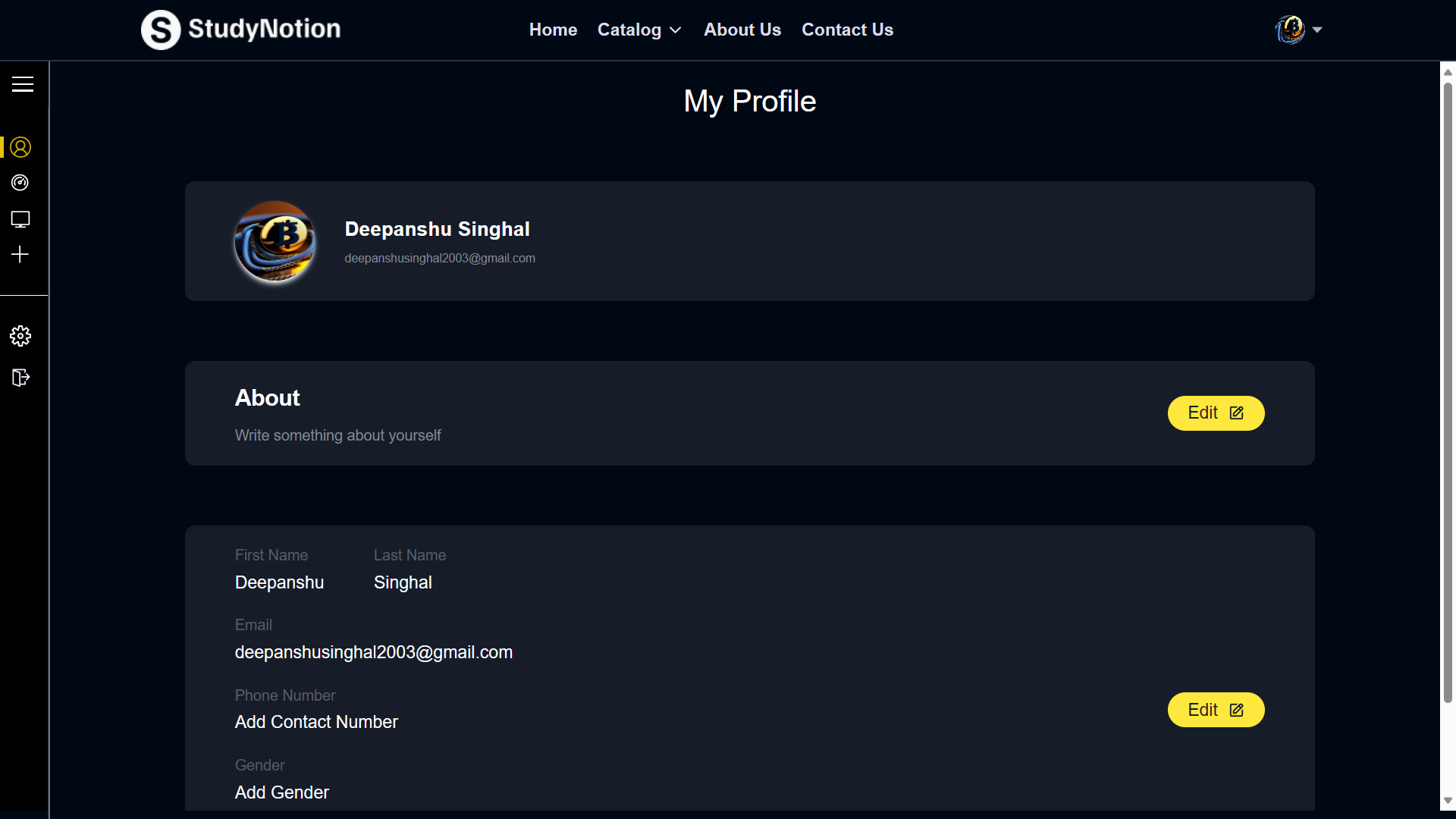This screenshot has height=819, width=1456.
Task: Go to Contact Us
Action: (x=847, y=30)
